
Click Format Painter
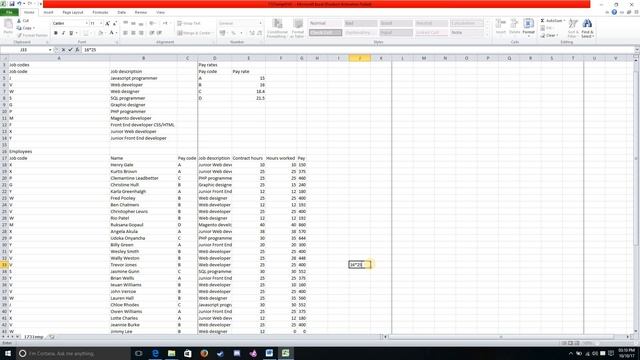pos(32,36)
